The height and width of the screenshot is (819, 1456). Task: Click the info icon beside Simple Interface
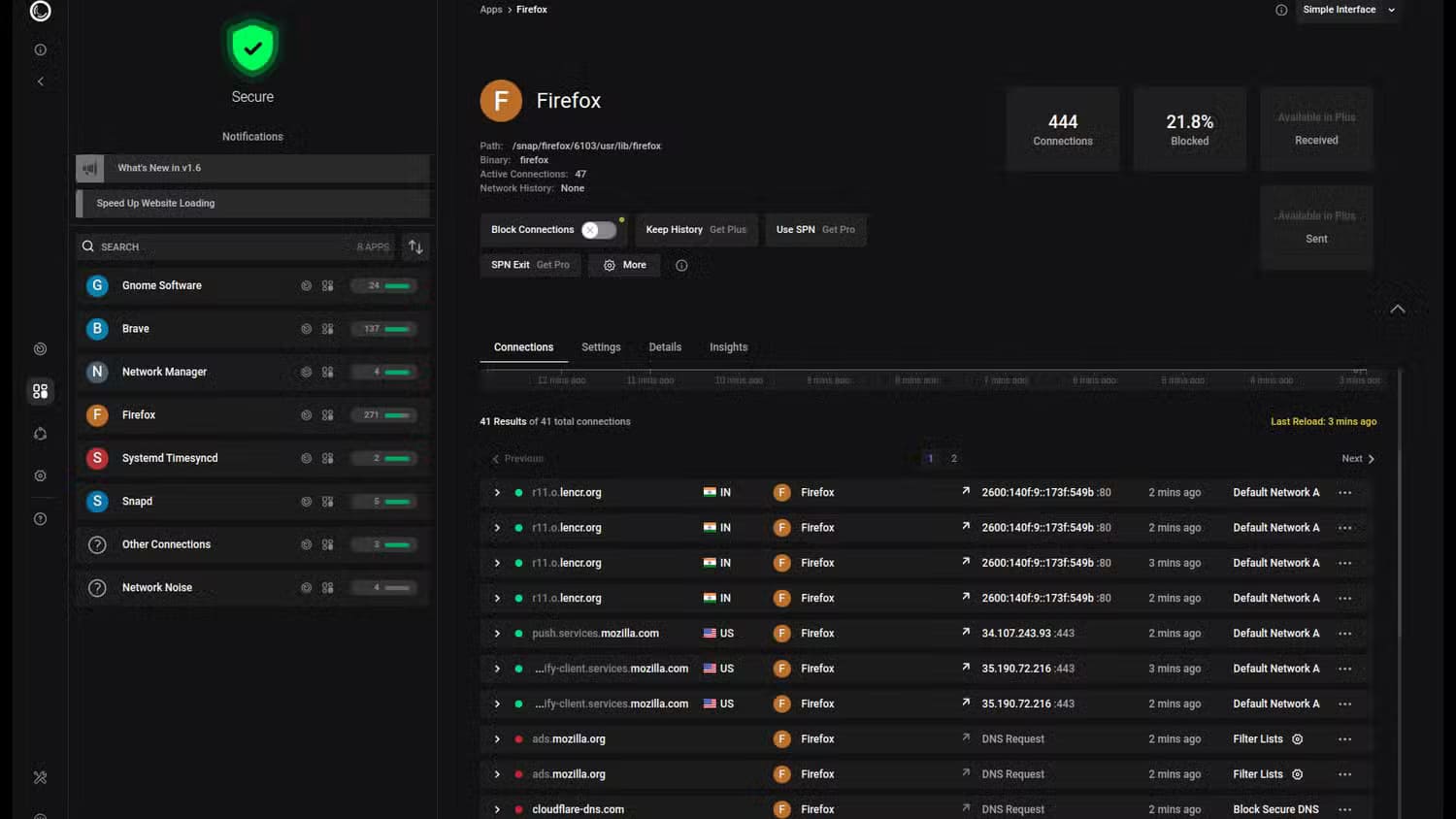pos(1281,10)
